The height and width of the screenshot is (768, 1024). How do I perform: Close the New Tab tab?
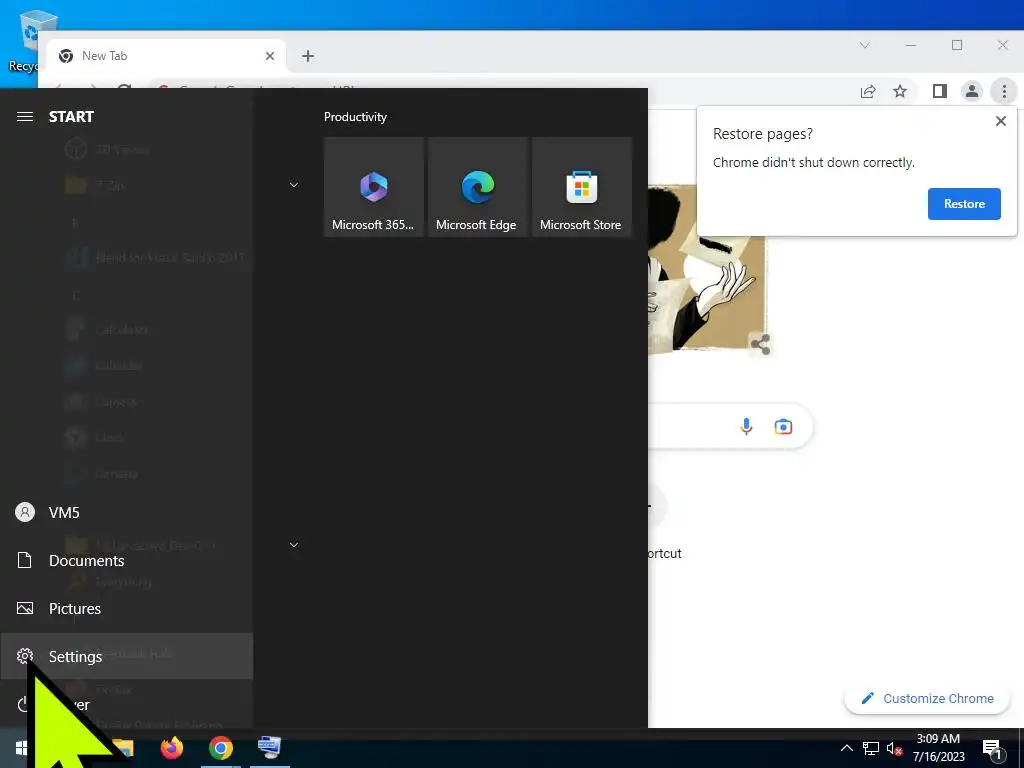tap(270, 56)
